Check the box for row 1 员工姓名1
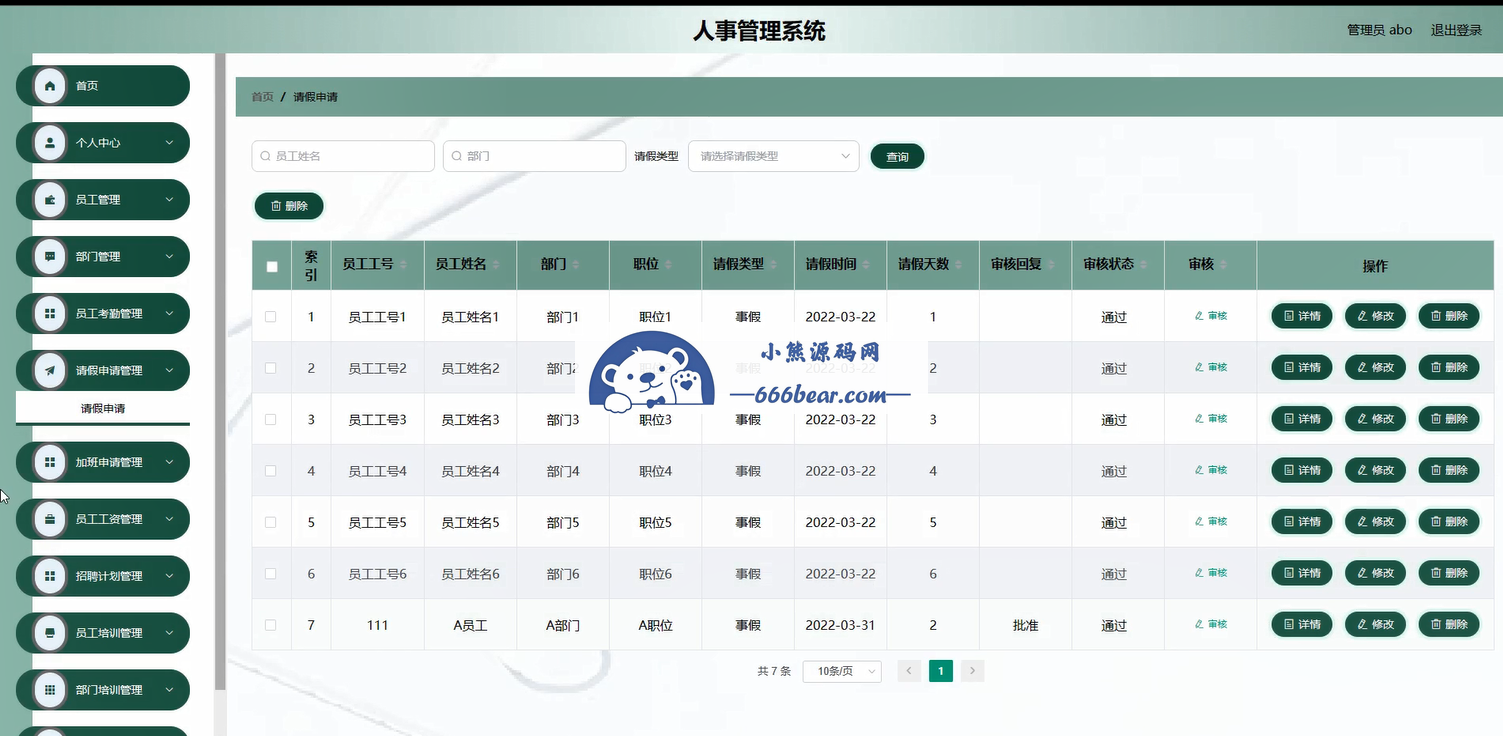 (271, 317)
